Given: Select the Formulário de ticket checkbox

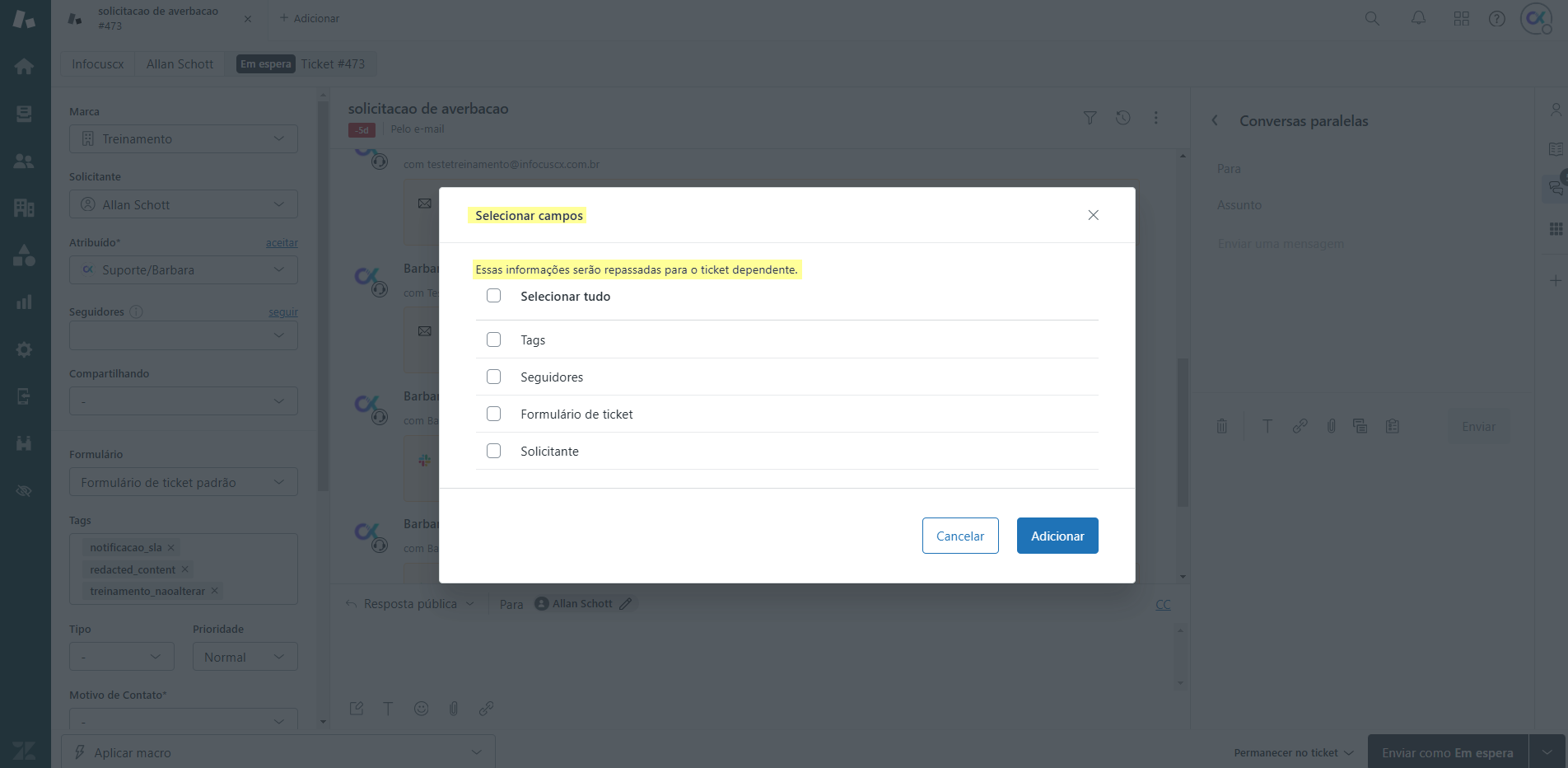Looking at the screenshot, I should point(494,414).
